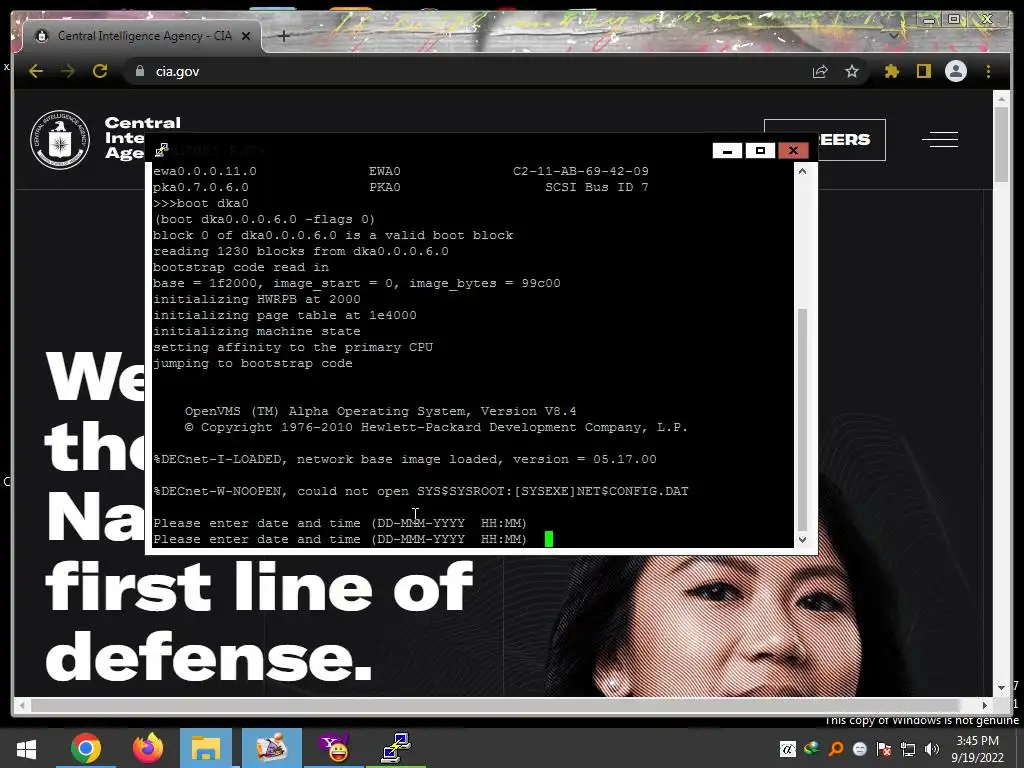1024x768 pixels.
Task: Click the Copyright 1976-2010 Hewlett-Packard line
Action: click(436, 427)
